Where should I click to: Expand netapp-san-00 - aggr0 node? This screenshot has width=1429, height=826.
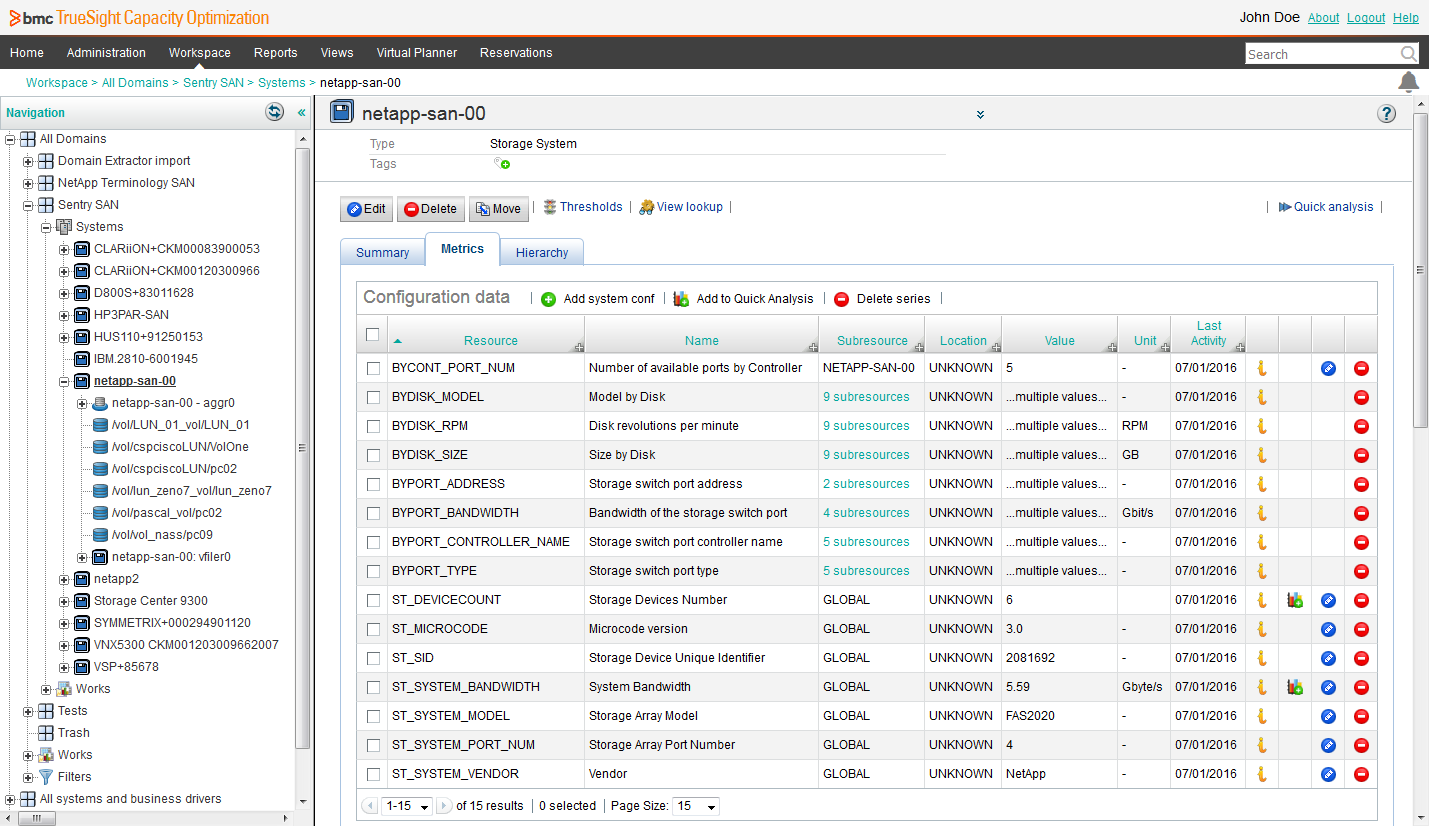82,403
